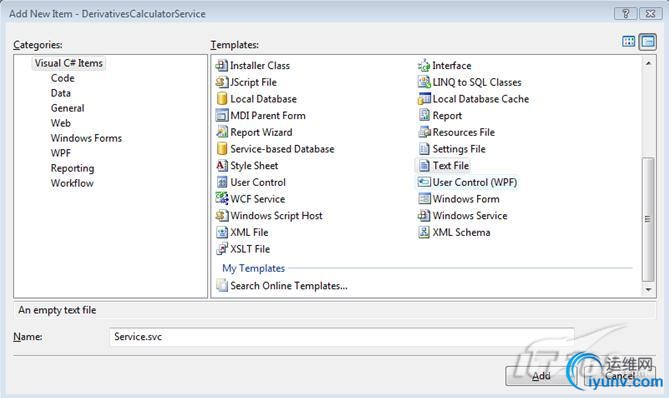Select the XML File template icon
Image resolution: width=669 pixels, height=398 pixels.
[x=221, y=232]
